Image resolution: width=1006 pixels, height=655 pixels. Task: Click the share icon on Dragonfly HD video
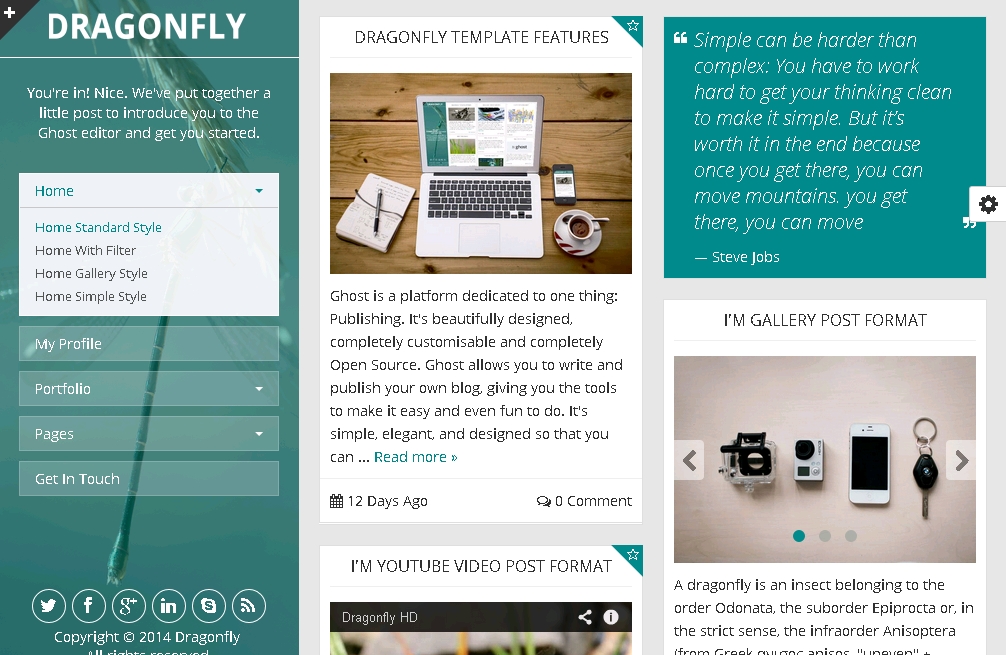coord(585,617)
